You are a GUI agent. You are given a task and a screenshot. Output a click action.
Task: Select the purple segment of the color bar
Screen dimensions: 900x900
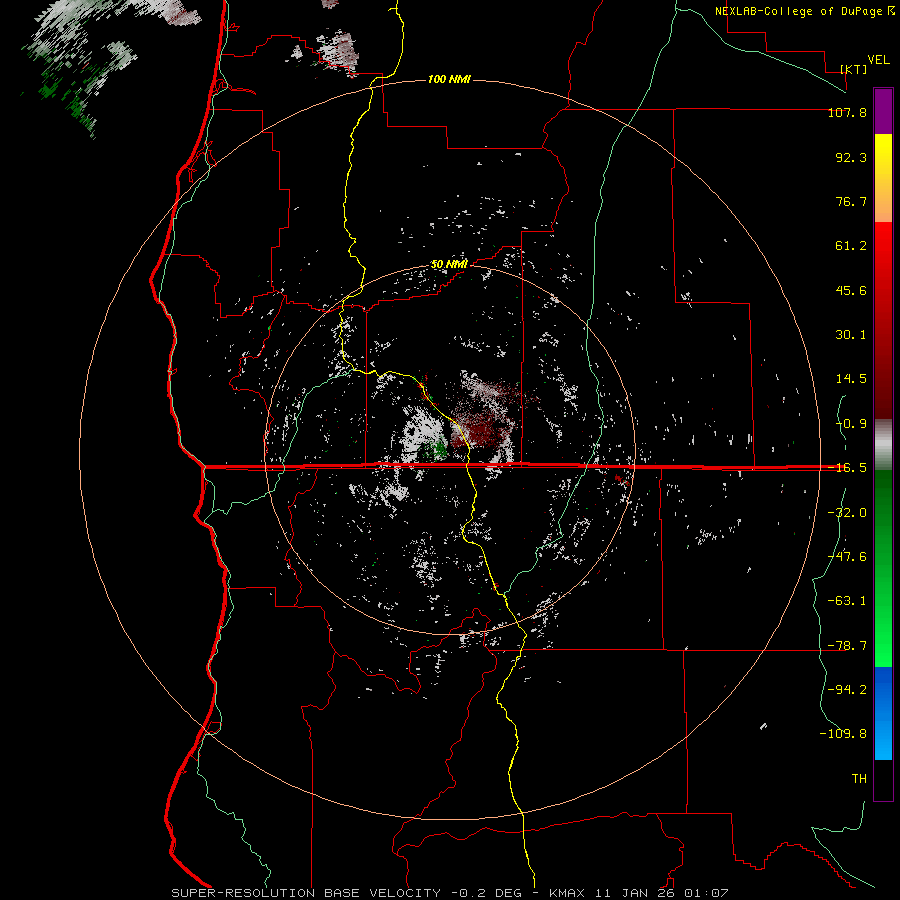(883, 111)
